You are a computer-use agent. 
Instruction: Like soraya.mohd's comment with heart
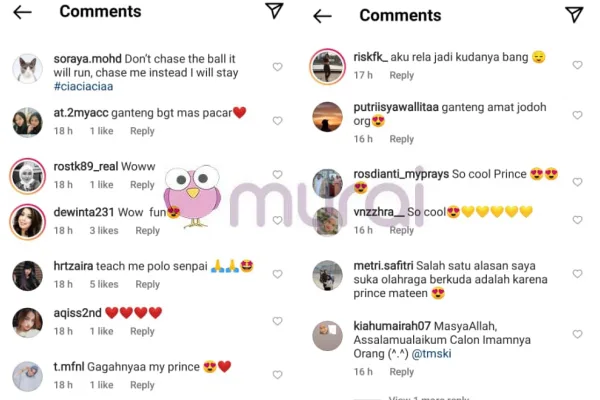(x=277, y=67)
